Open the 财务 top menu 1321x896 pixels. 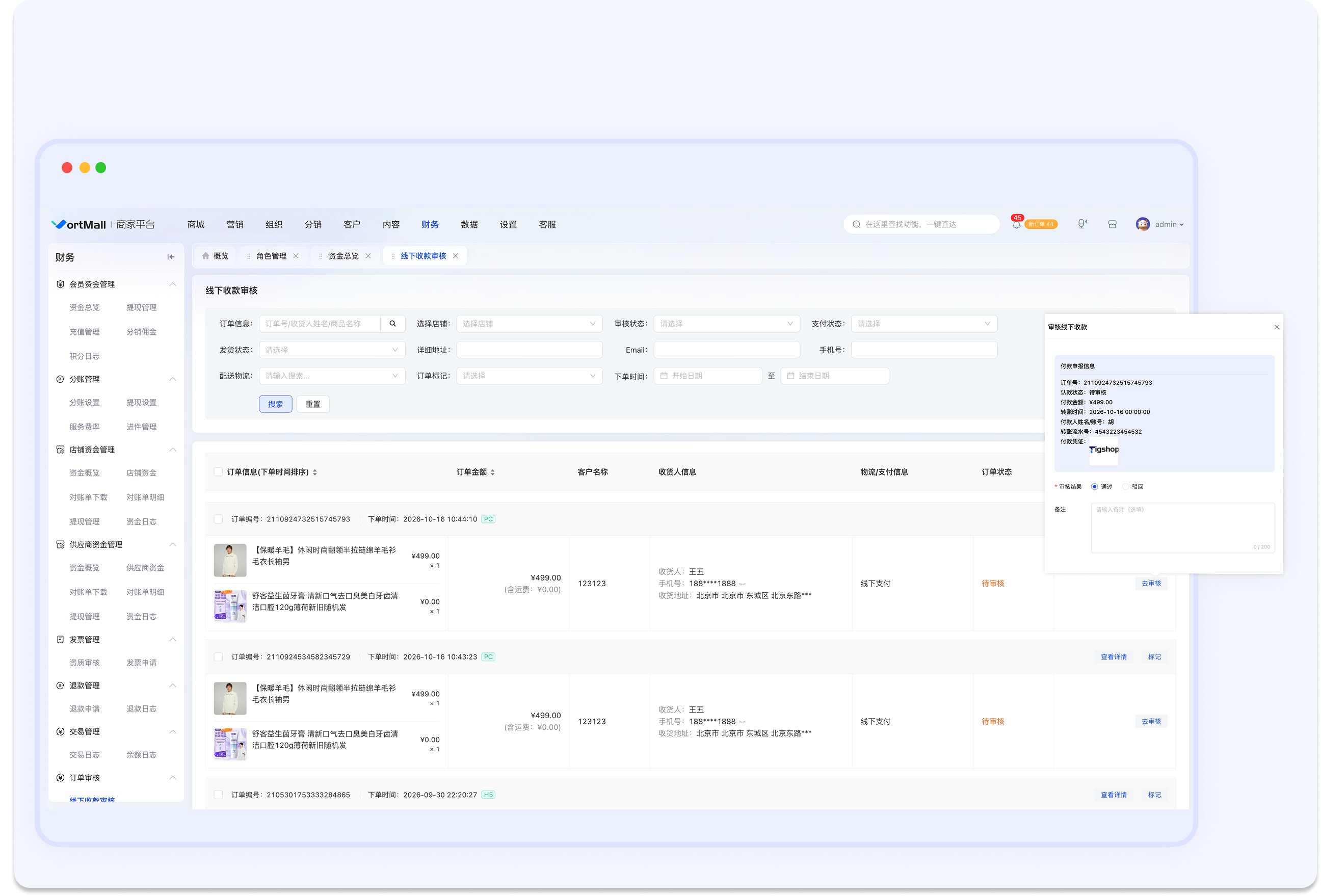tap(430, 225)
